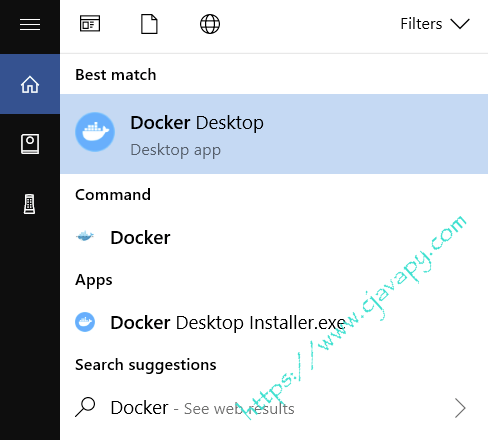Filter results by Documents icon
The height and width of the screenshot is (440, 488).
pyautogui.click(x=149, y=24)
